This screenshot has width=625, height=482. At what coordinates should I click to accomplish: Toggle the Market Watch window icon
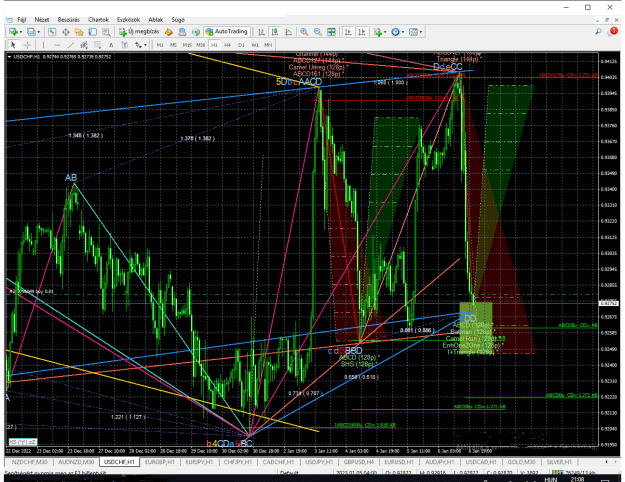[52, 32]
